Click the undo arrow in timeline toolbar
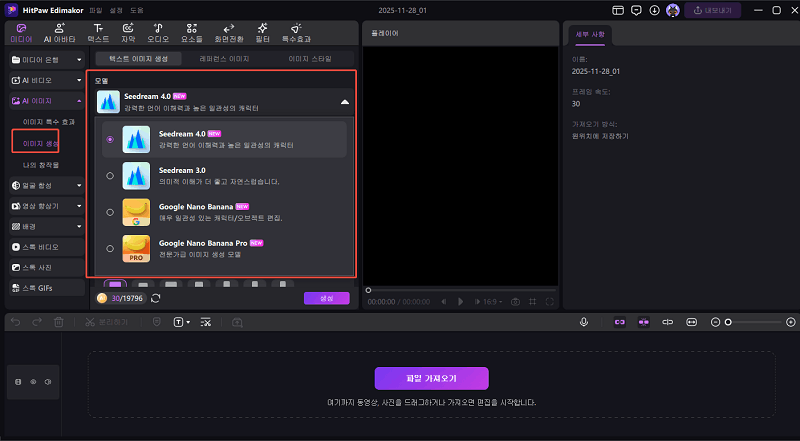 [x=16, y=322]
